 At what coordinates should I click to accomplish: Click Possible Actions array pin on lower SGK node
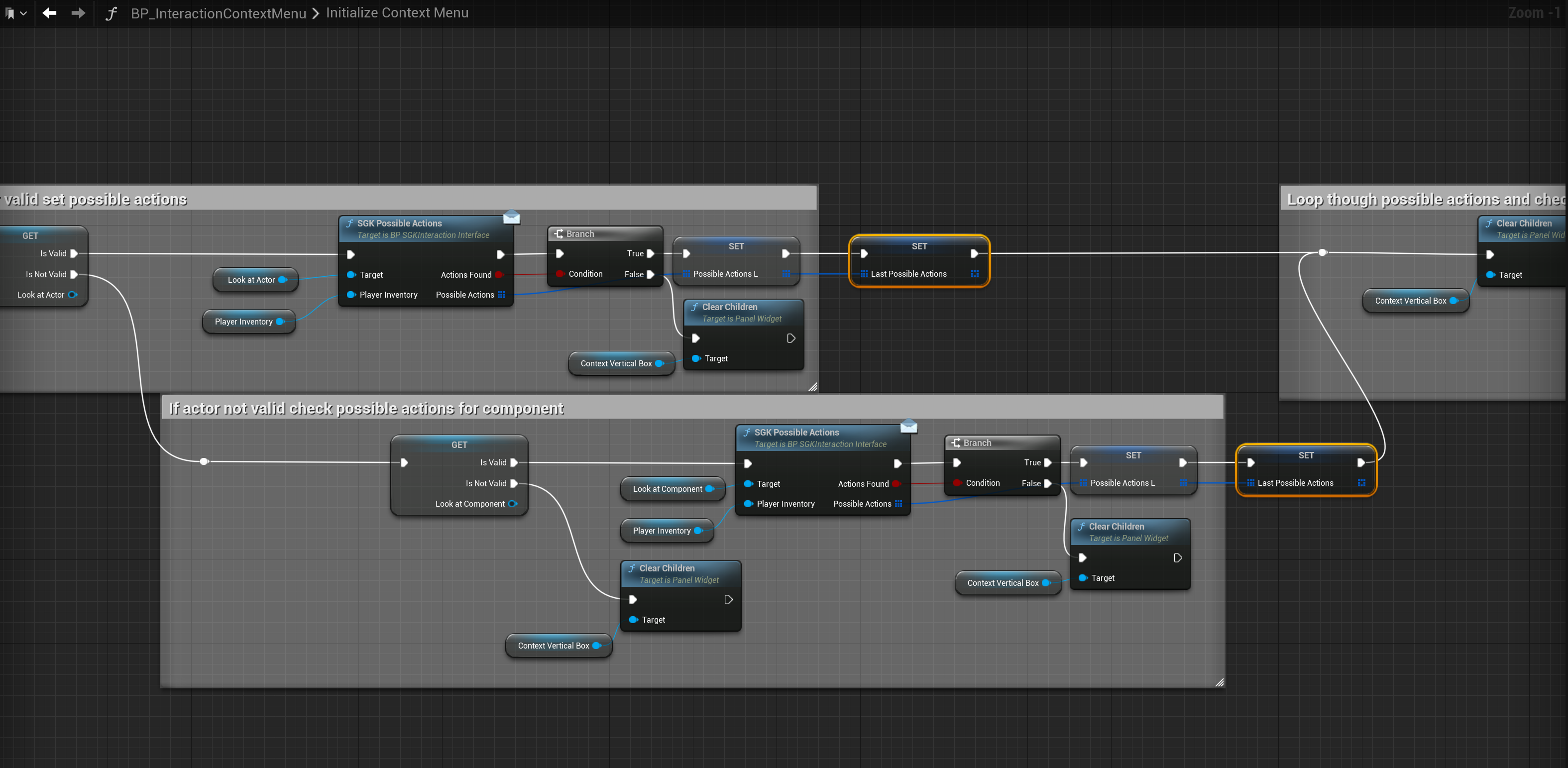(x=898, y=504)
